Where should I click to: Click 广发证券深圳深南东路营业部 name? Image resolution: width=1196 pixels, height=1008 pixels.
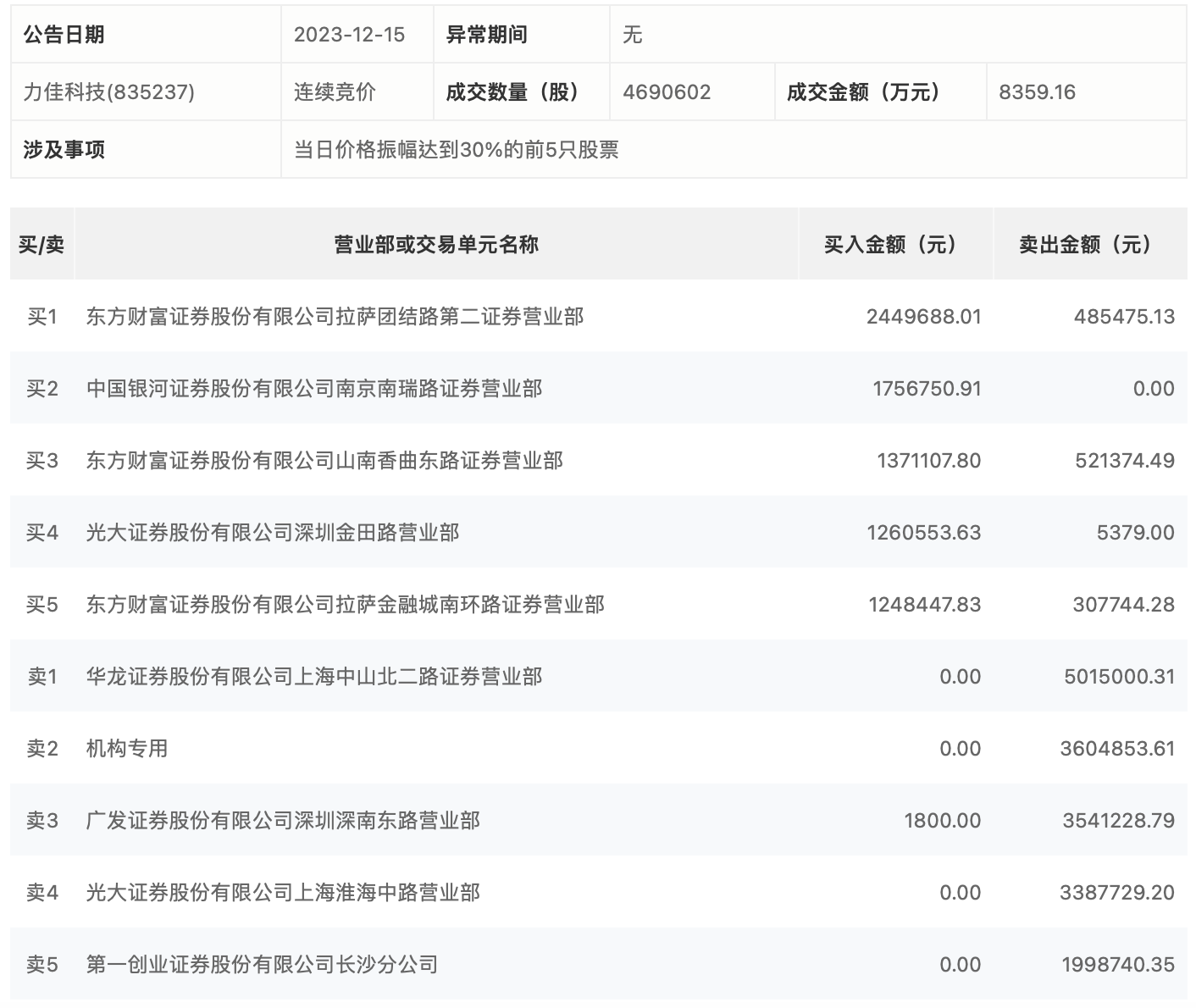coord(283,821)
